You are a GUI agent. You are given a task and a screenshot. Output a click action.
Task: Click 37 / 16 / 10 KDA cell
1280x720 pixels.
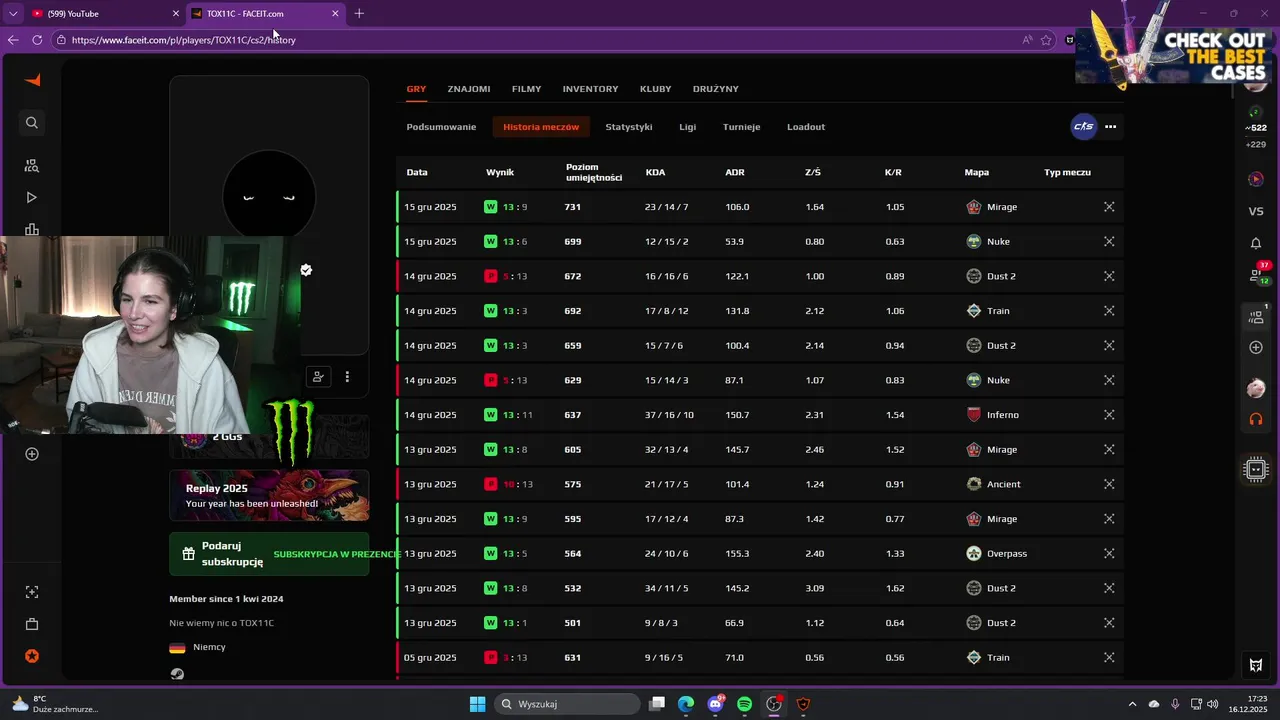point(669,415)
